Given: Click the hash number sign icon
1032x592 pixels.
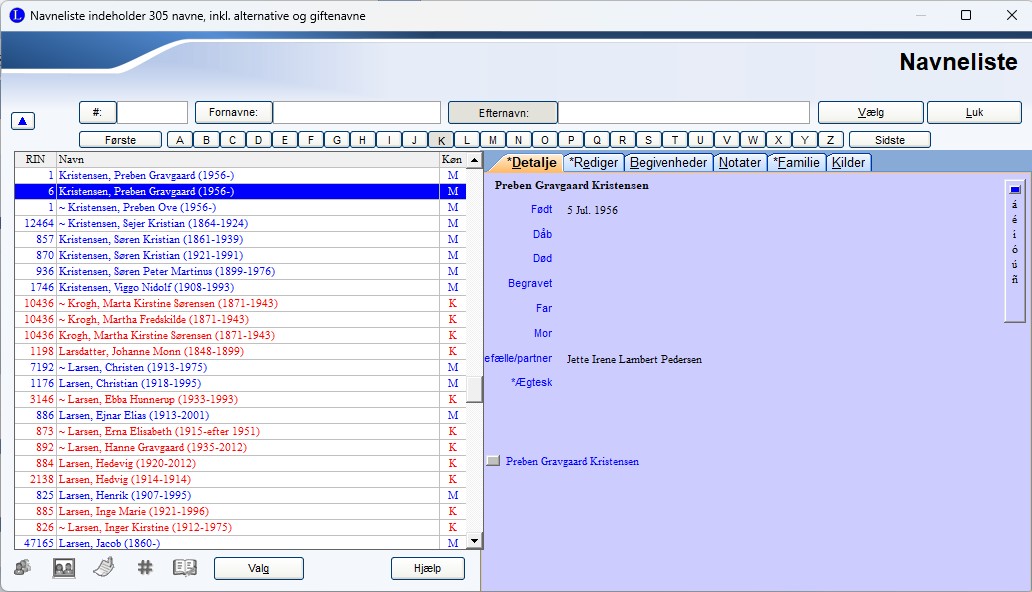Looking at the screenshot, I should [x=145, y=568].
